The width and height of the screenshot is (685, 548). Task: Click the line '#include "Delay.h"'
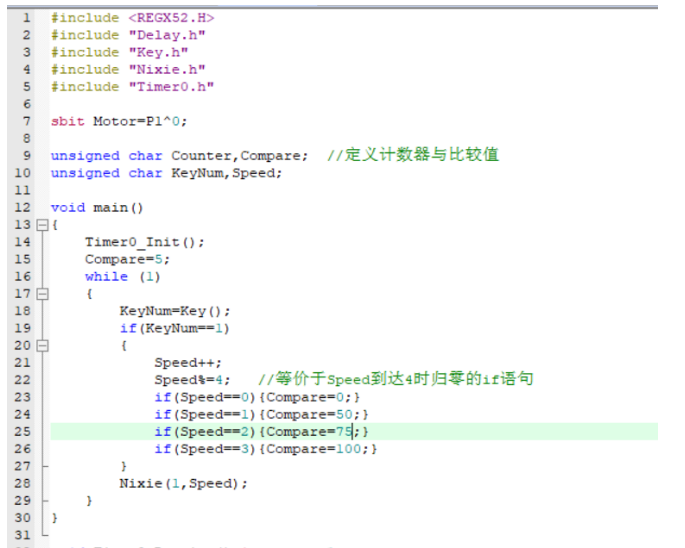[128, 35]
